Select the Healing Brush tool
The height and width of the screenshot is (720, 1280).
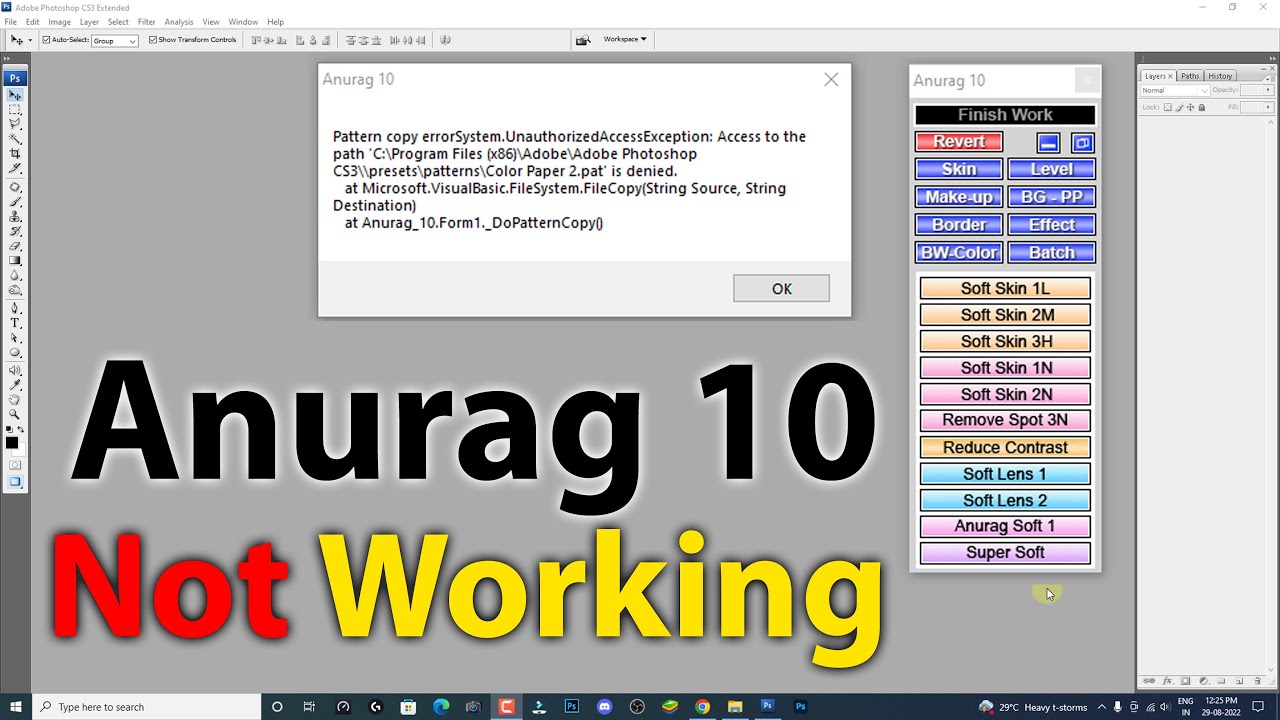[x=15, y=187]
